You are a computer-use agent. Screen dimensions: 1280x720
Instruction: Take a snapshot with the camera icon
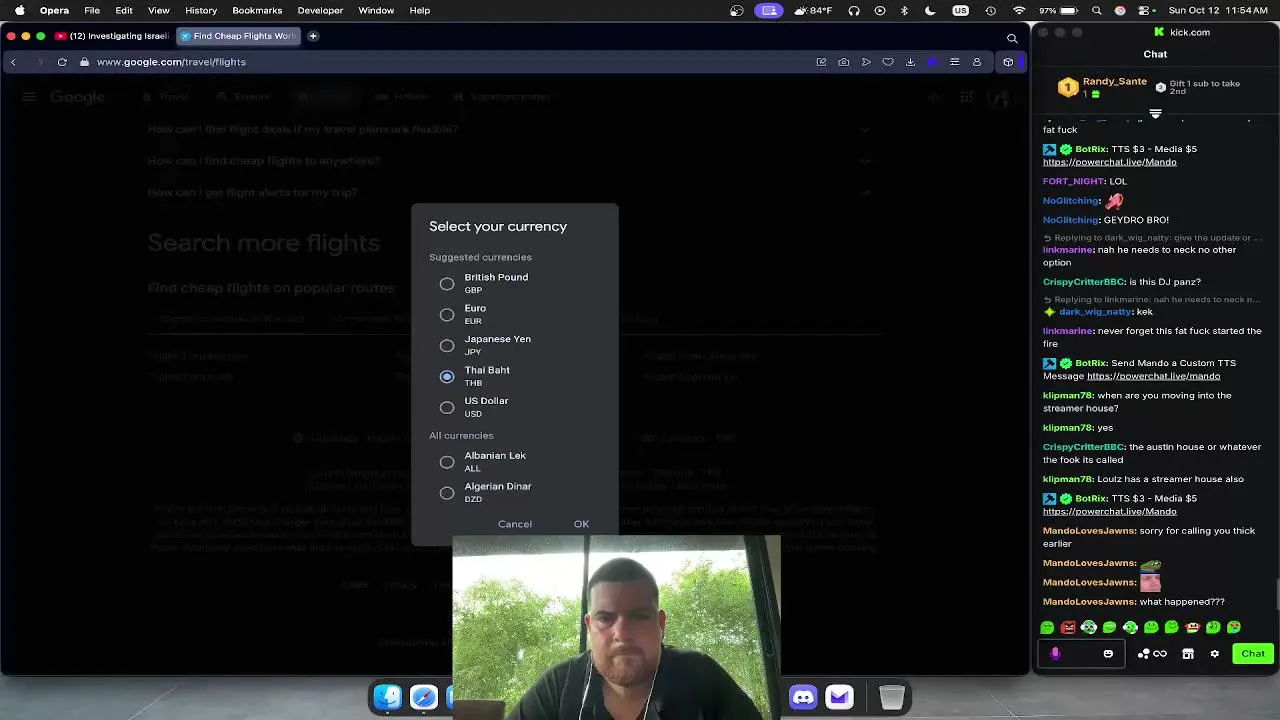[x=844, y=62]
